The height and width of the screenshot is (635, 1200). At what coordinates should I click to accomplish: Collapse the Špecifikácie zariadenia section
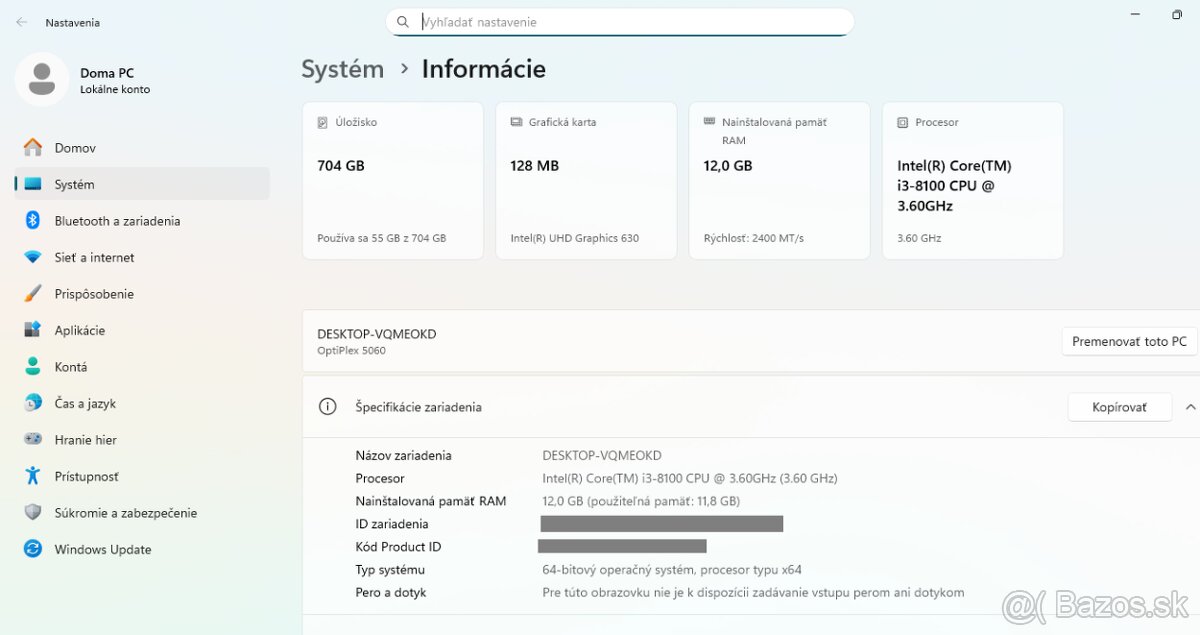point(1190,407)
